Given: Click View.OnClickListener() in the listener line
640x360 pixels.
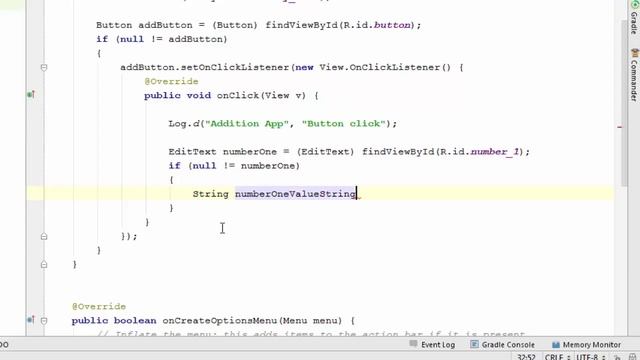Looking at the screenshot, I should pyautogui.click(x=385, y=67).
